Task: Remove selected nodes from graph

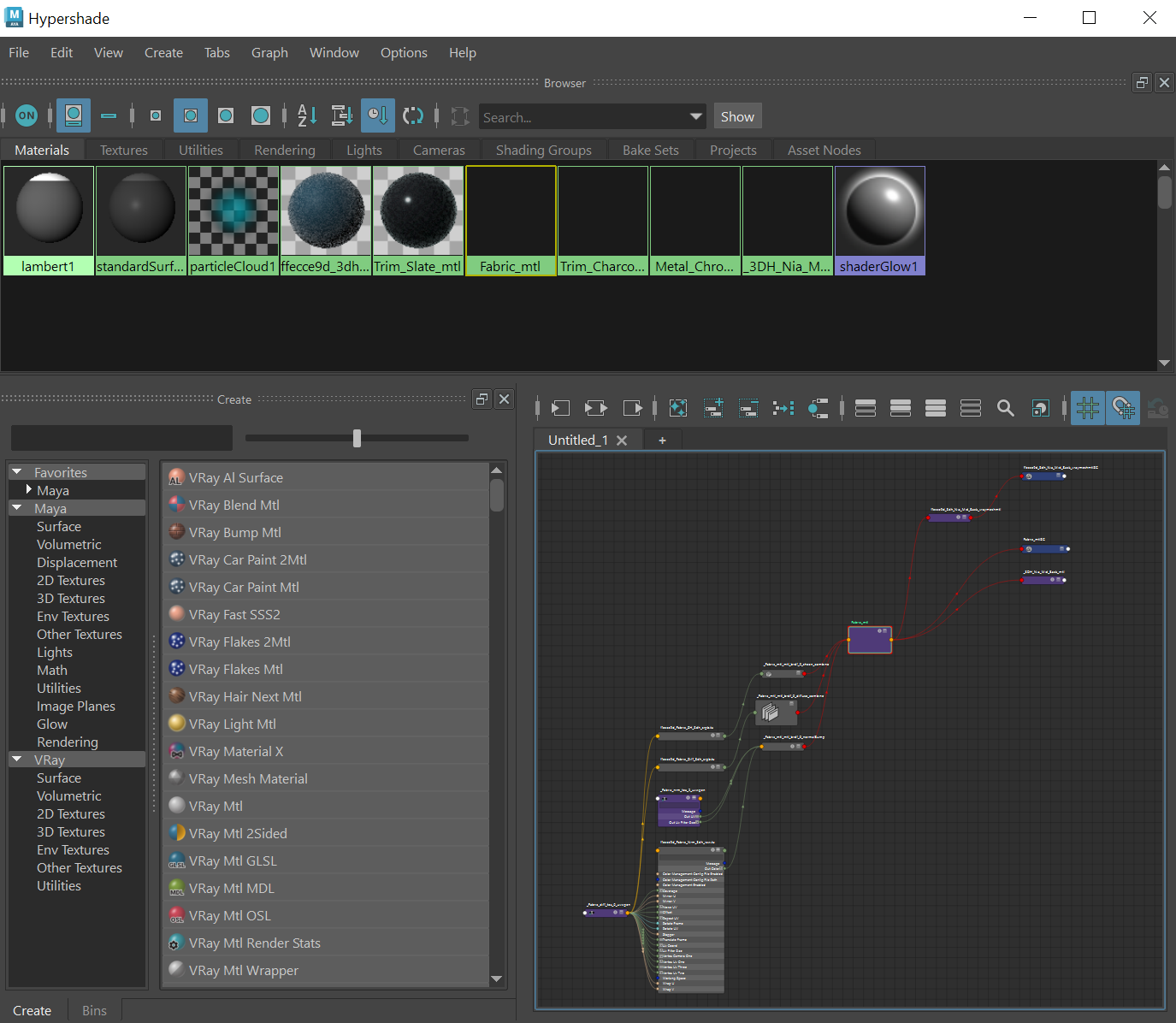Action: 748,408
